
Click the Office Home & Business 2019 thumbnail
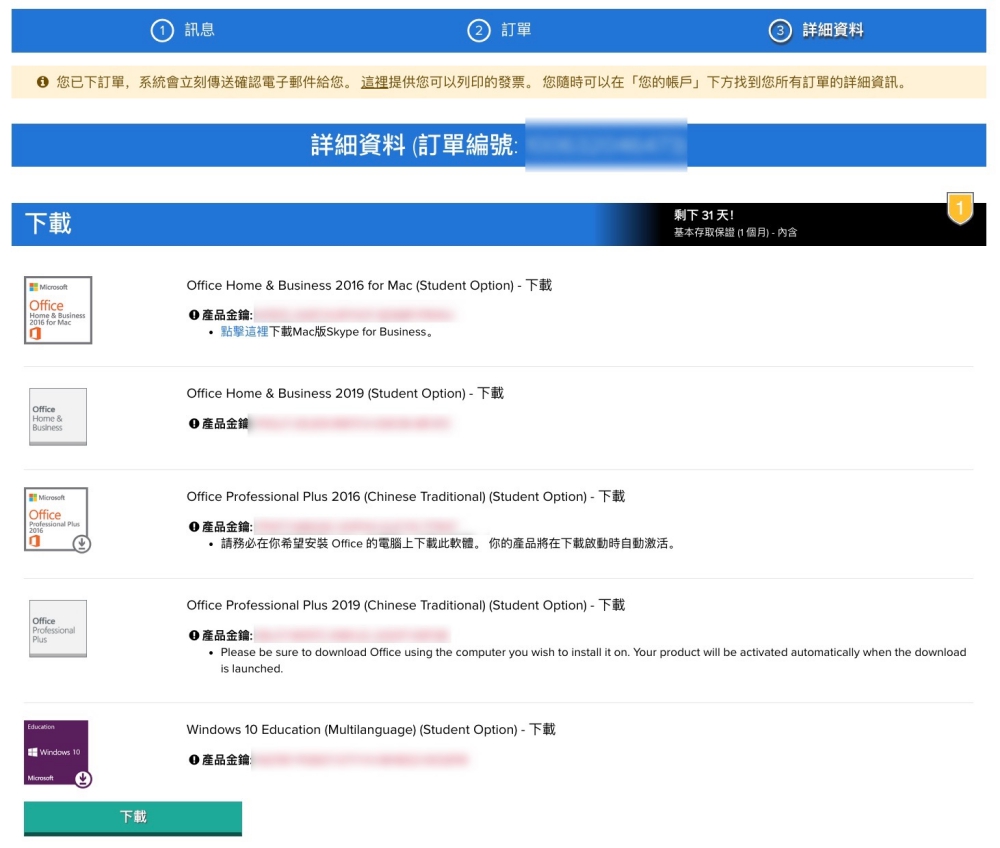point(58,417)
